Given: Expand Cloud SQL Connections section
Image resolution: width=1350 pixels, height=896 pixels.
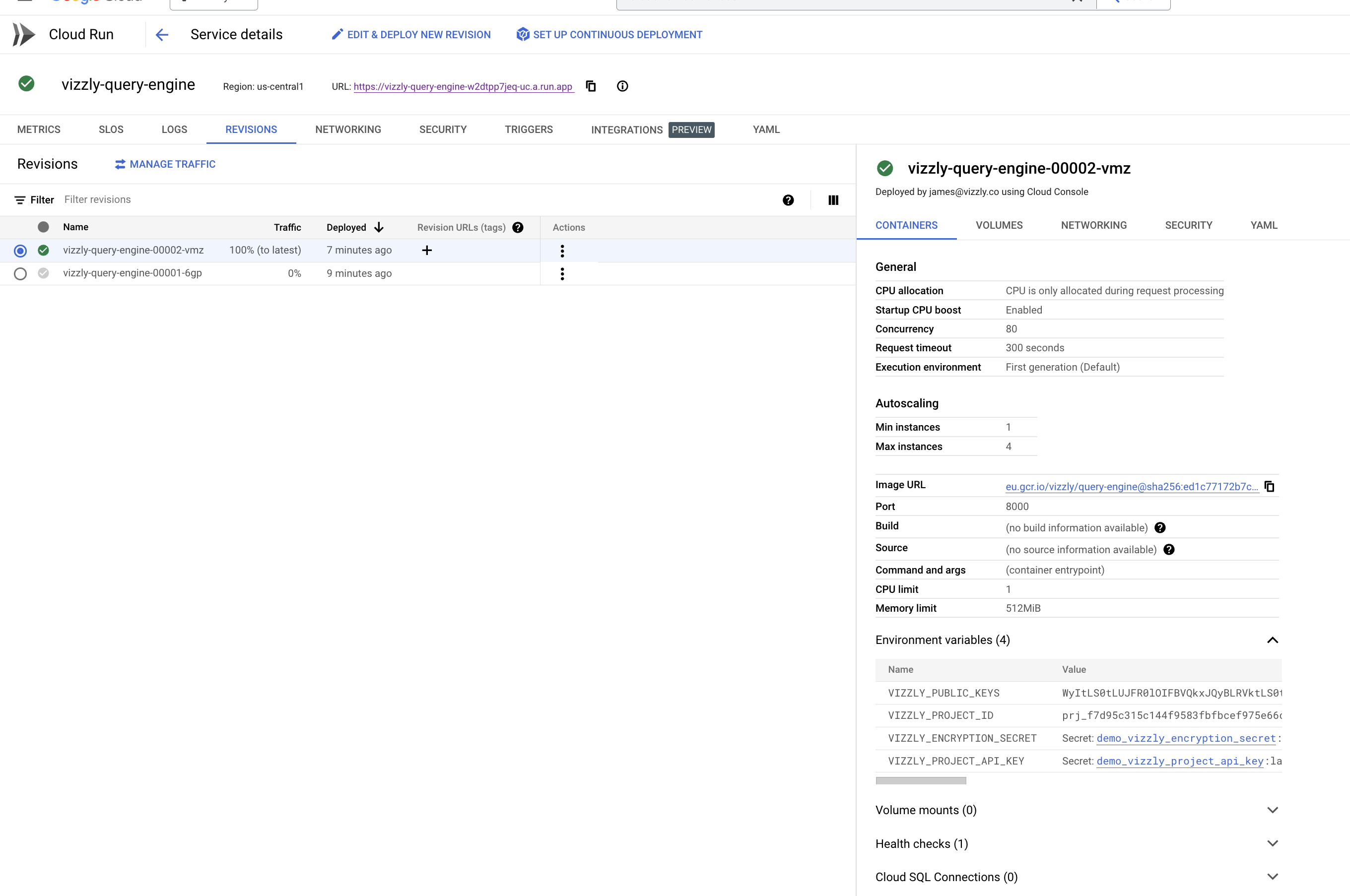Looking at the screenshot, I should 1272,877.
